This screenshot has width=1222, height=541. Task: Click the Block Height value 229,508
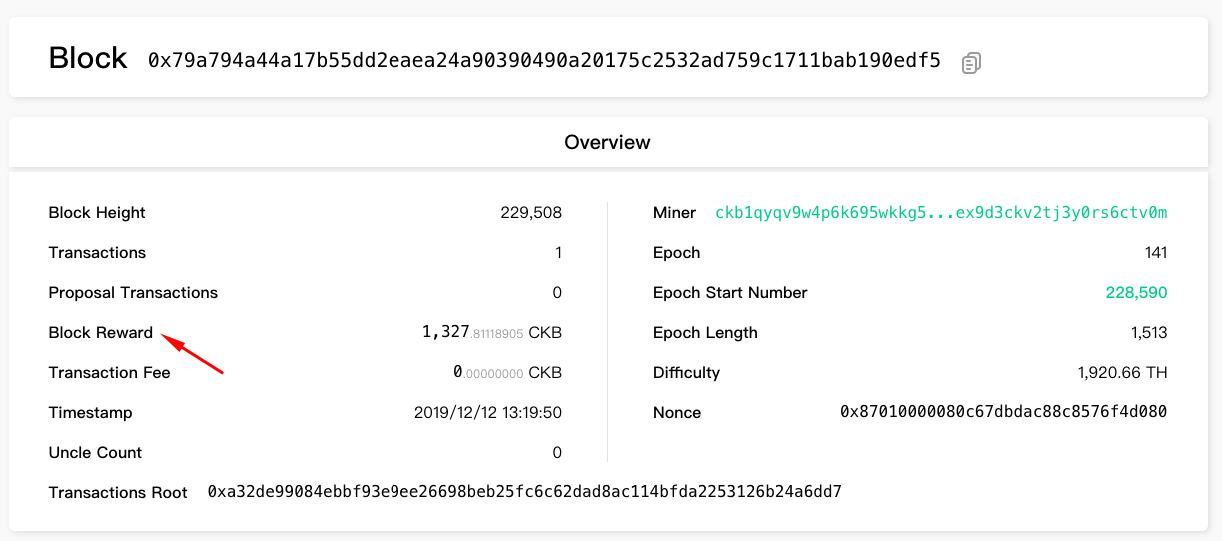[531, 213]
